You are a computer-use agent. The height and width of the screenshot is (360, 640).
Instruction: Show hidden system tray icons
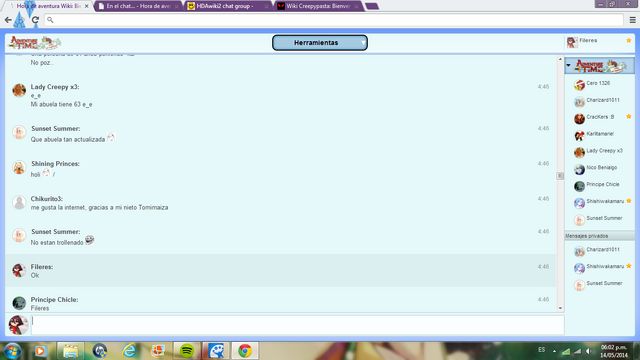tap(554, 351)
